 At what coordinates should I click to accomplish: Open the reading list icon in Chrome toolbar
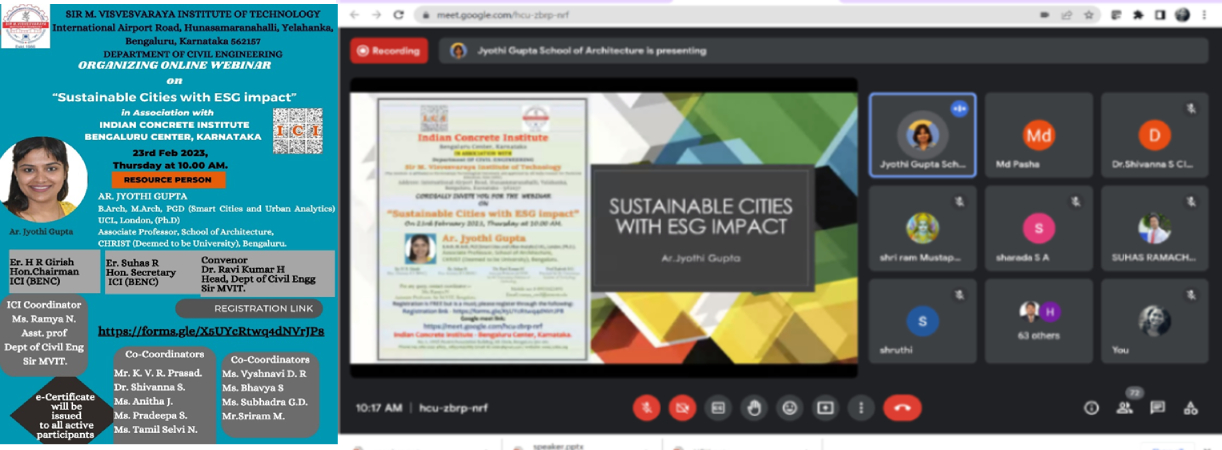click(x=1115, y=15)
